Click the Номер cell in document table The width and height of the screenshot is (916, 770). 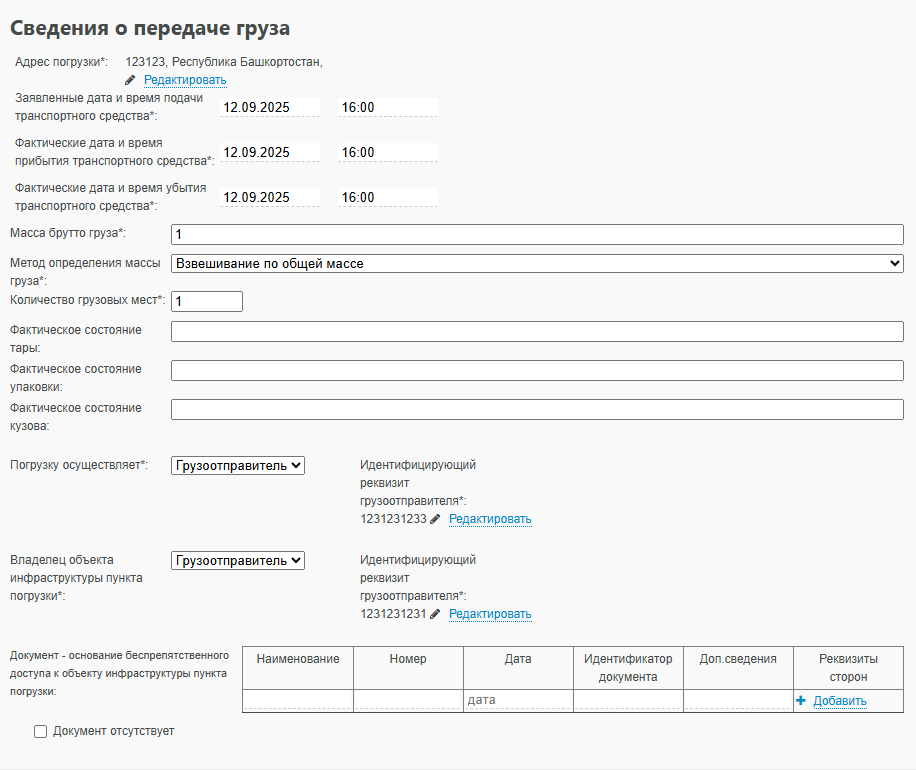[x=408, y=700]
